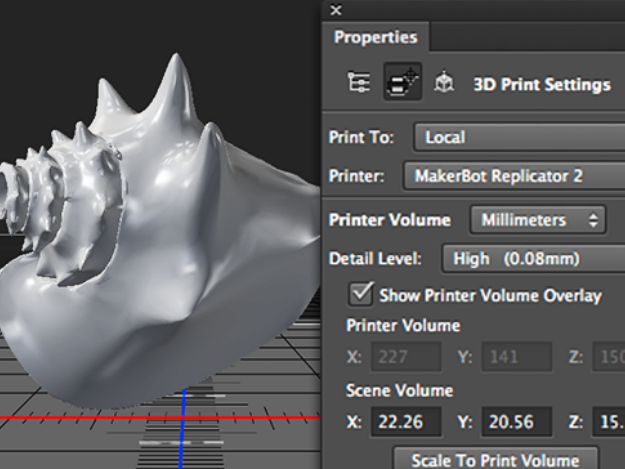This screenshot has width=625, height=469.
Task: Click the red X axis line
Action: point(160,418)
